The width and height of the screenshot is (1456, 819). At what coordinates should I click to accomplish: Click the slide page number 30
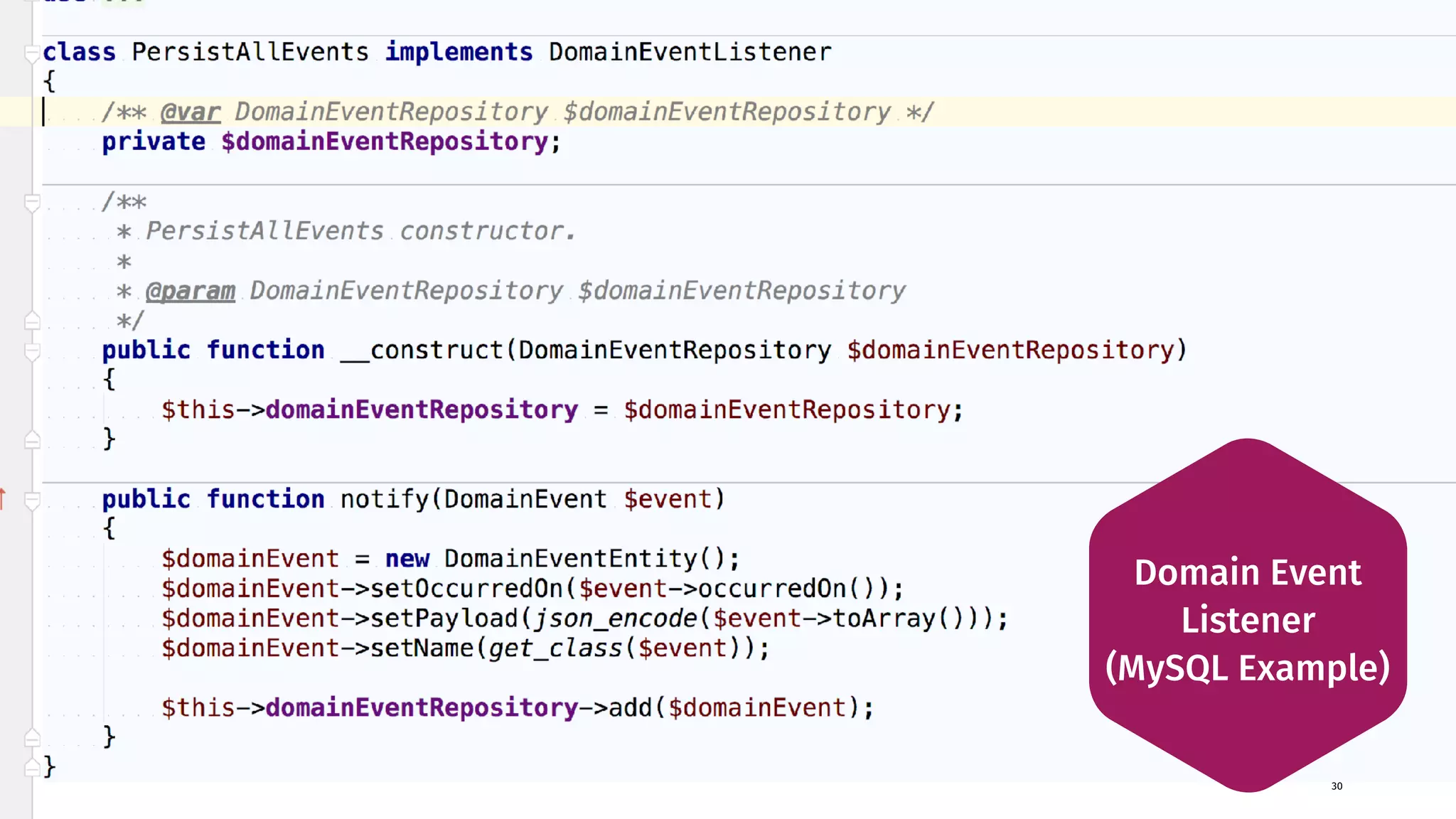tap(1337, 786)
